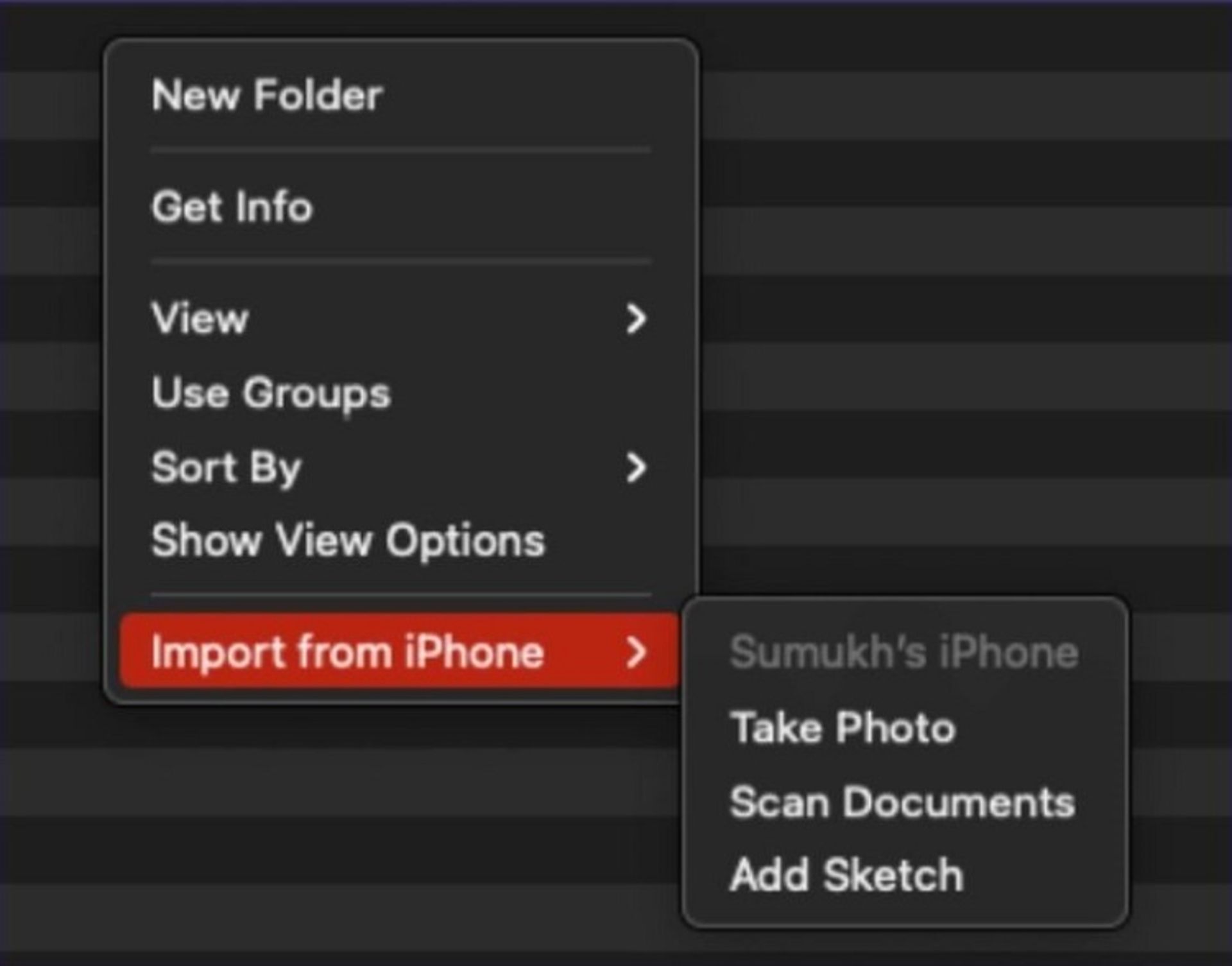Screen dimensions: 1232x966
Task: Choose Take Photo in the submenu
Action: coord(843,728)
